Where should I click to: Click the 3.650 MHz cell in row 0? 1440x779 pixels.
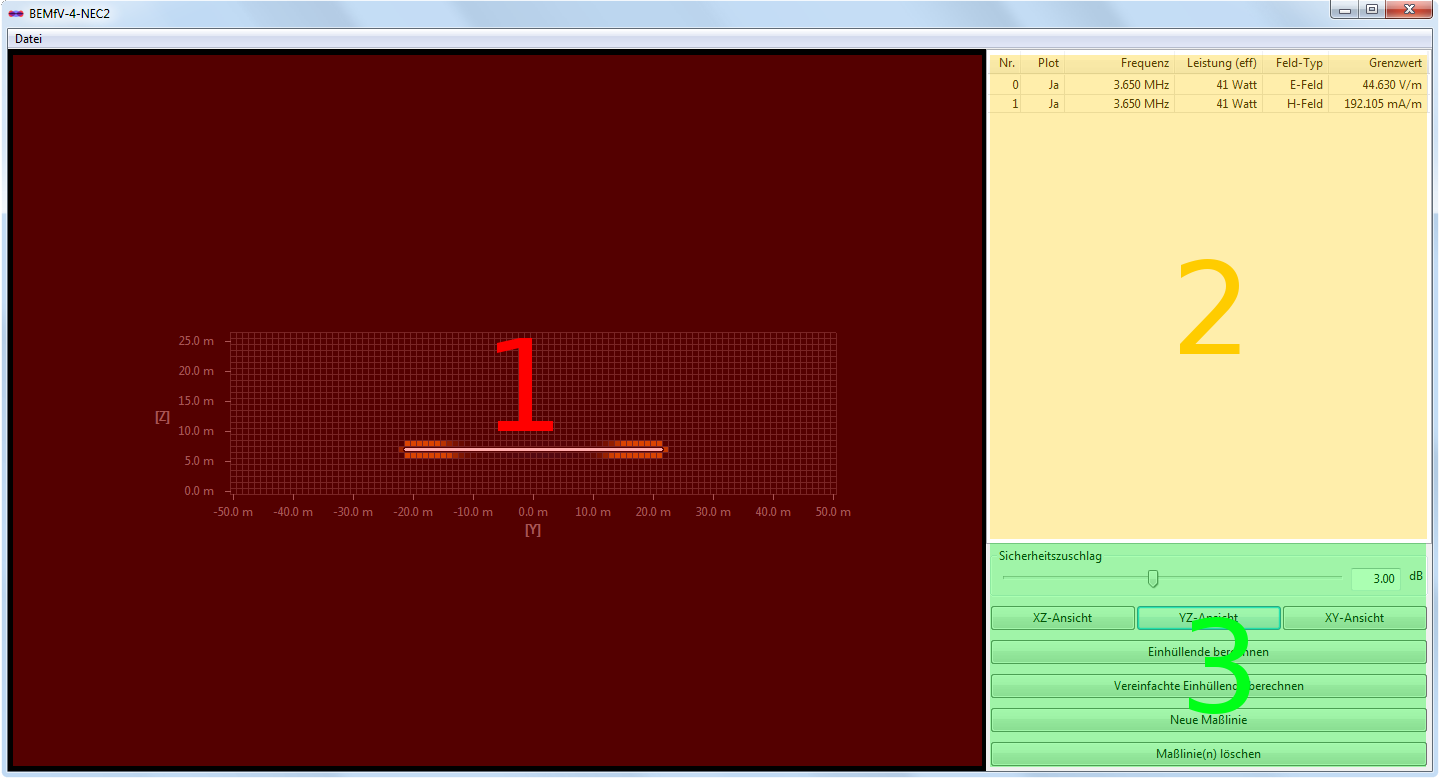1120,85
